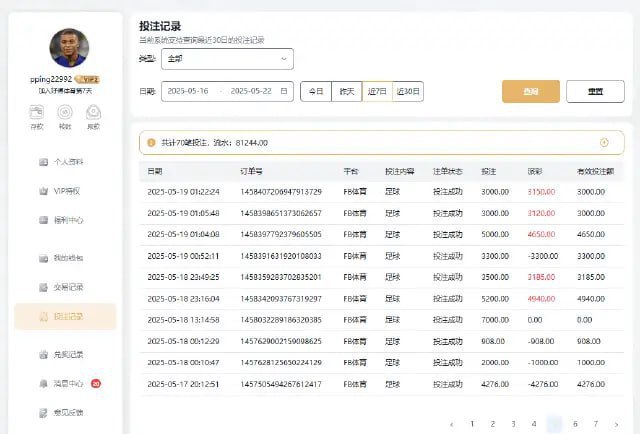
Task: Open 交易记录 in the sidebar menu
Action: tap(66, 287)
